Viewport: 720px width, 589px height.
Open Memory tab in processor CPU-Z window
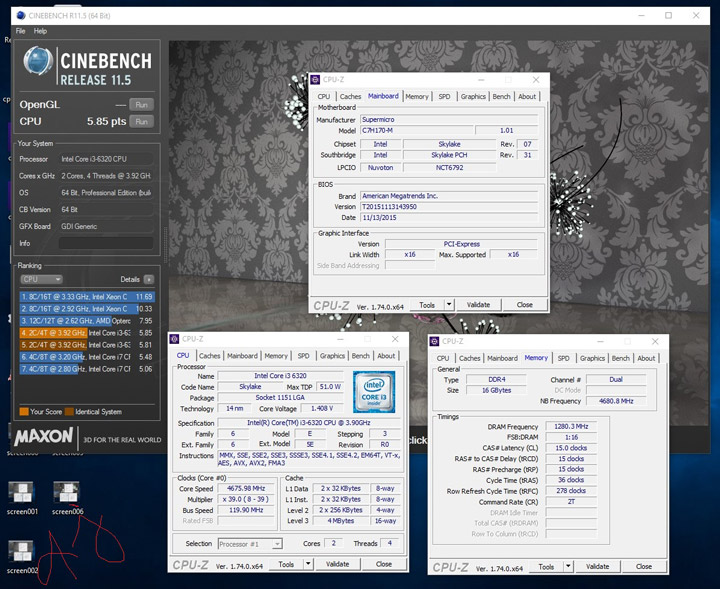pyautogui.click(x=276, y=356)
